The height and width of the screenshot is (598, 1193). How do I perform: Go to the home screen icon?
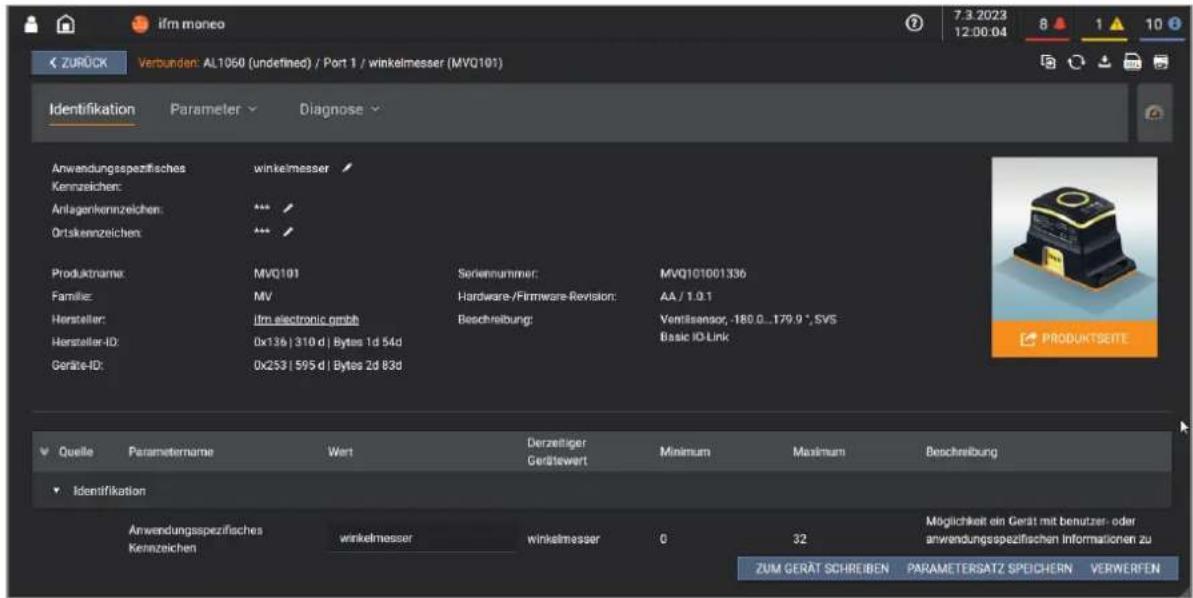point(66,24)
